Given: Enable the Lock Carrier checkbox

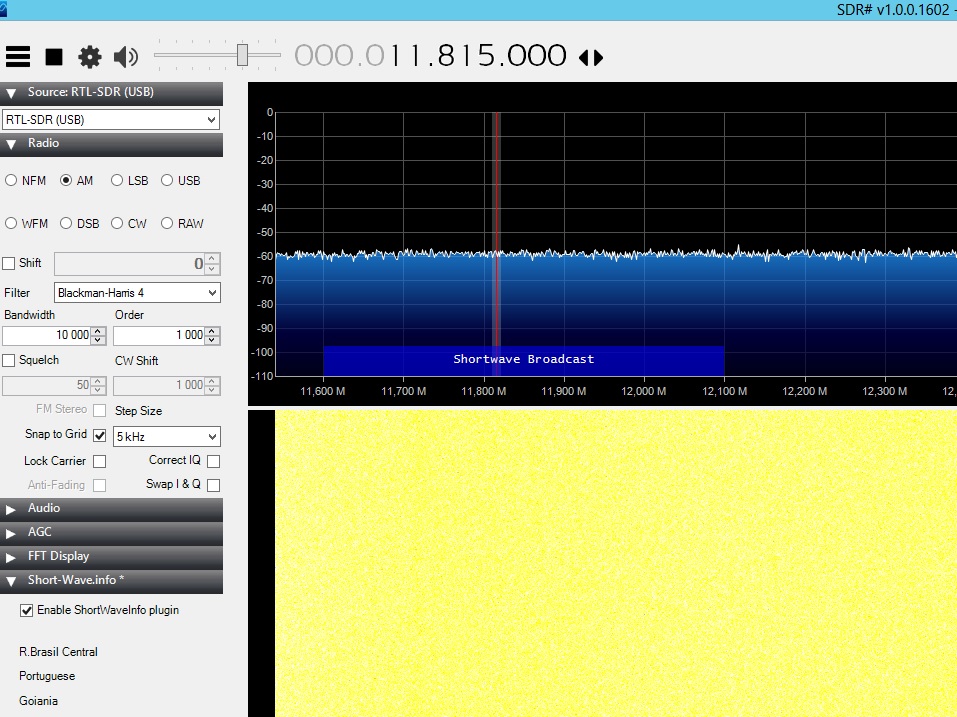Looking at the screenshot, I should pos(99,461).
